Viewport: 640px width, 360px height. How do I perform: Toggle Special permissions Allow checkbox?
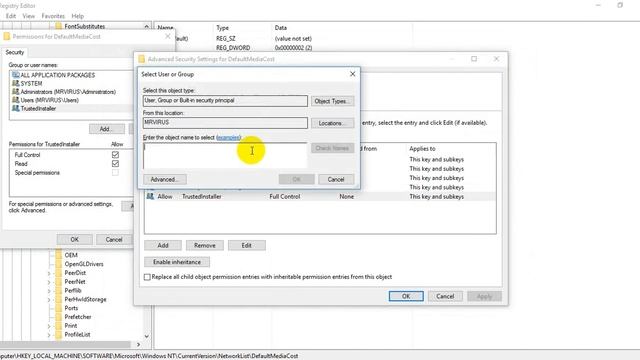coord(116,173)
